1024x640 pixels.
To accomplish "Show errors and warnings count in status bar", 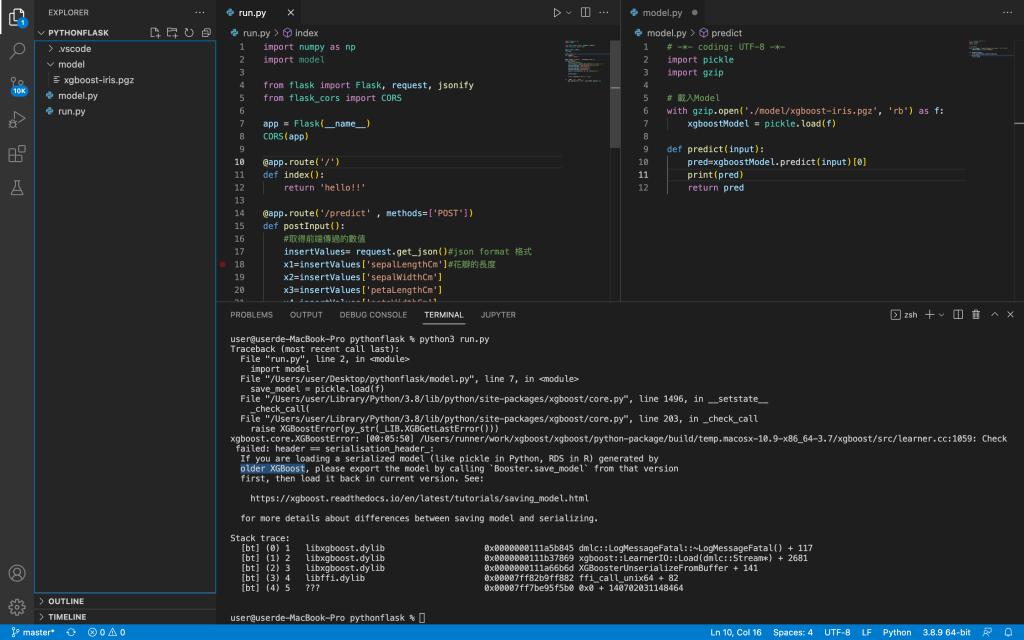I will coord(106,632).
